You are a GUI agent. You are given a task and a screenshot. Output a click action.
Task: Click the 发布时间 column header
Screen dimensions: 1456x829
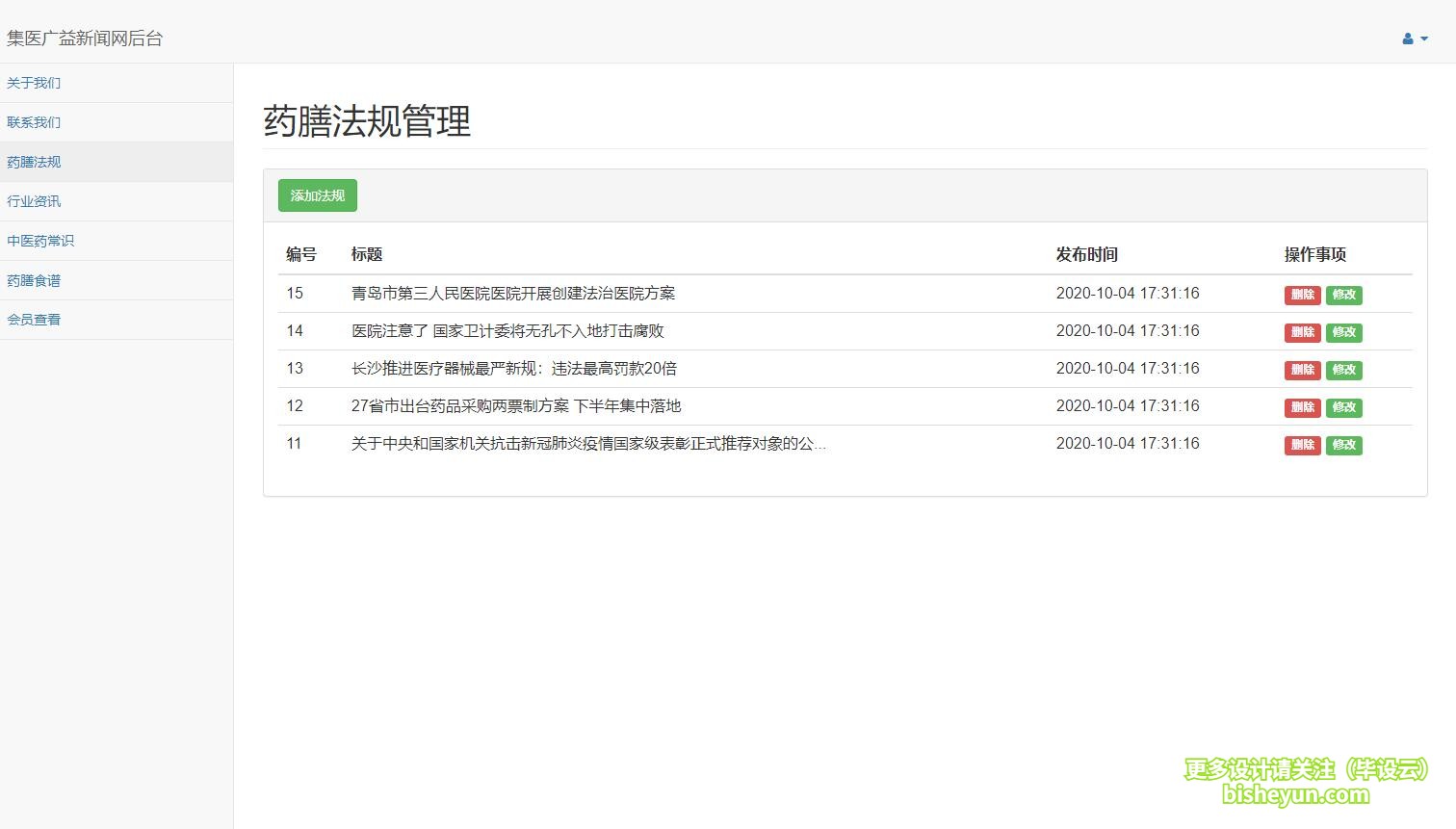[x=1087, y=254]
